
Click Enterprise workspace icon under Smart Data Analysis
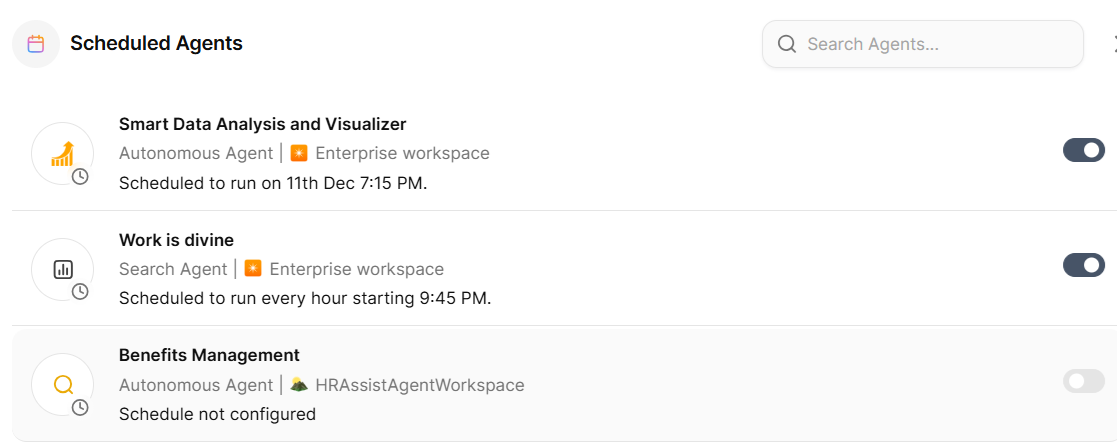click(x=298, y=153)
